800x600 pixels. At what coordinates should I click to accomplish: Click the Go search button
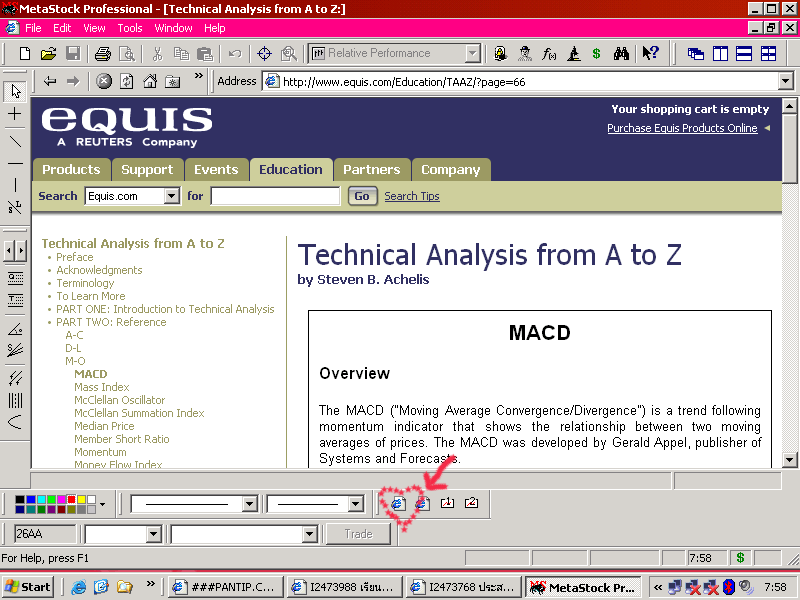(x=362, y=196)
